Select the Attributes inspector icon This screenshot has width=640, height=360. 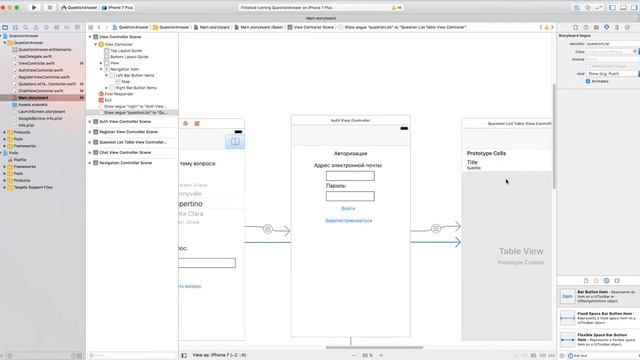pos(607,27)
